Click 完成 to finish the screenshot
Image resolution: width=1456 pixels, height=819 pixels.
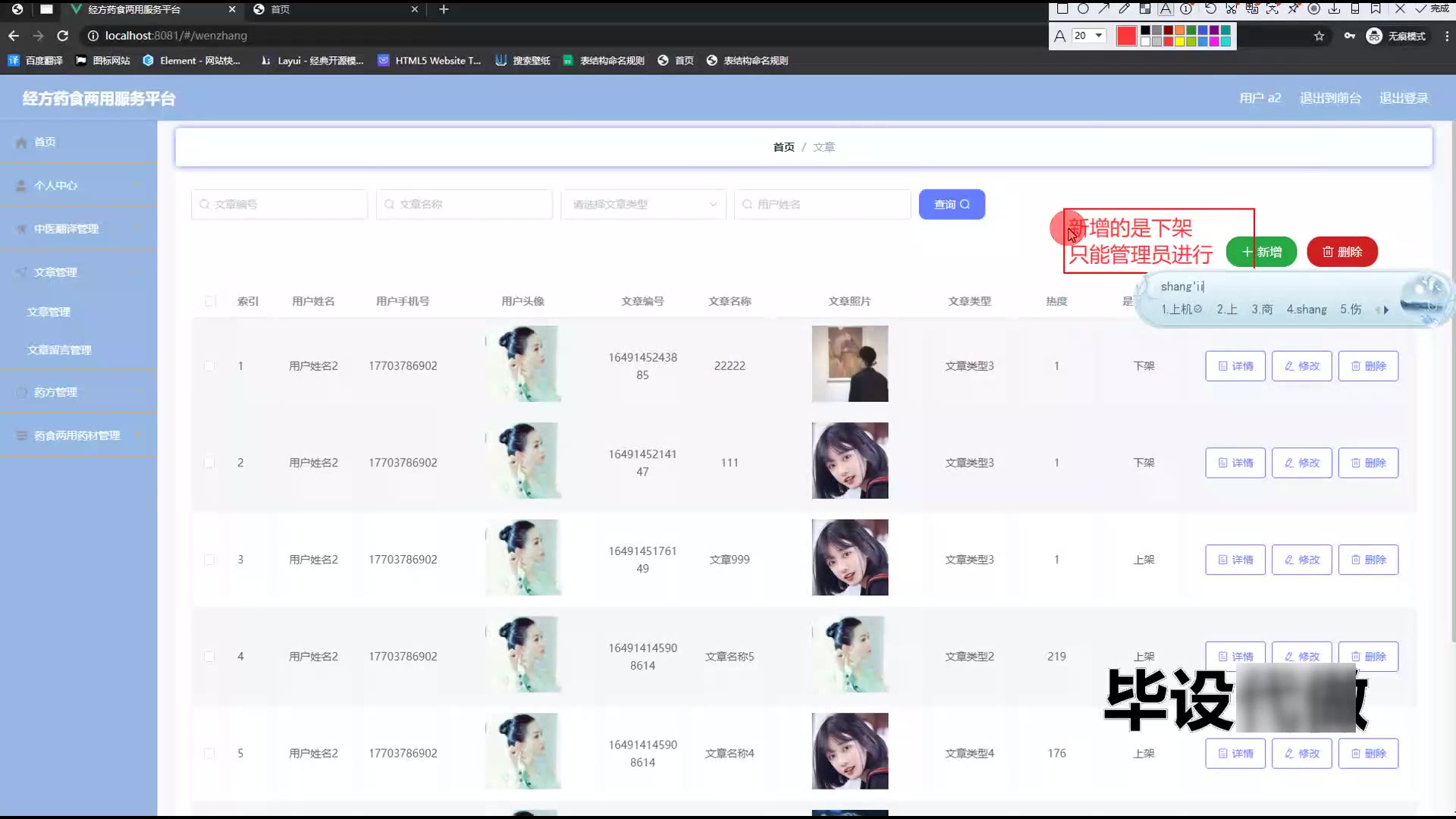[x=1432, y=8]
